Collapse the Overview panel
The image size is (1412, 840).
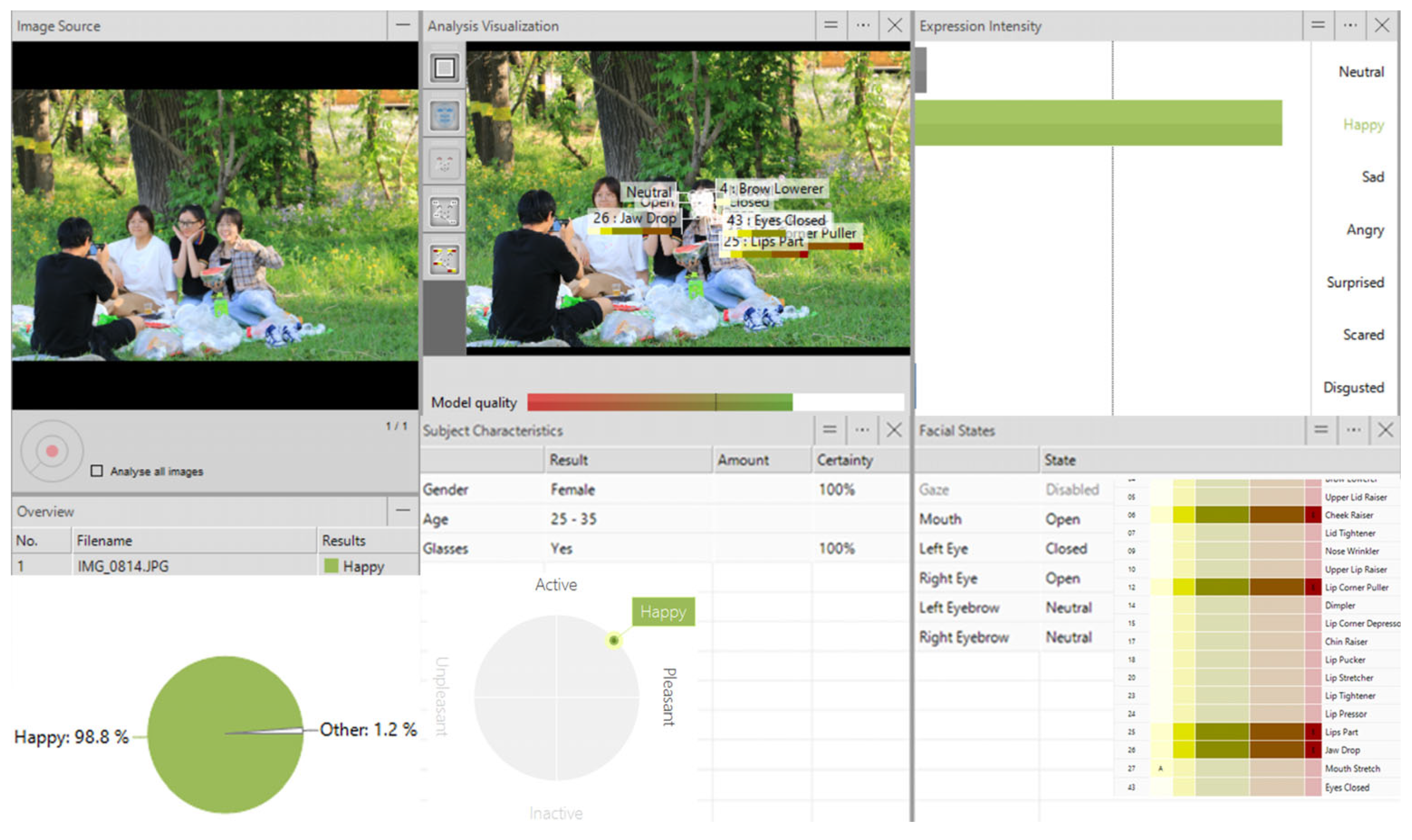[402, 511]
